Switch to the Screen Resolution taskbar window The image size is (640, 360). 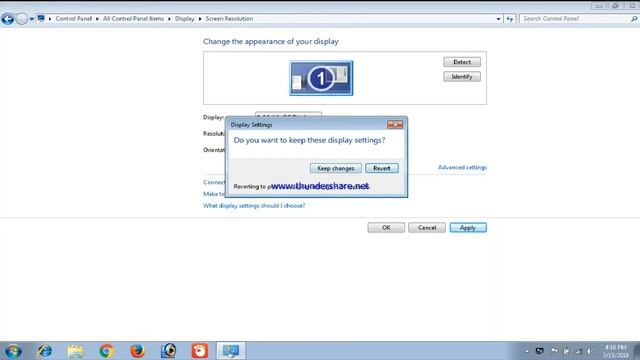click(231, 351)
